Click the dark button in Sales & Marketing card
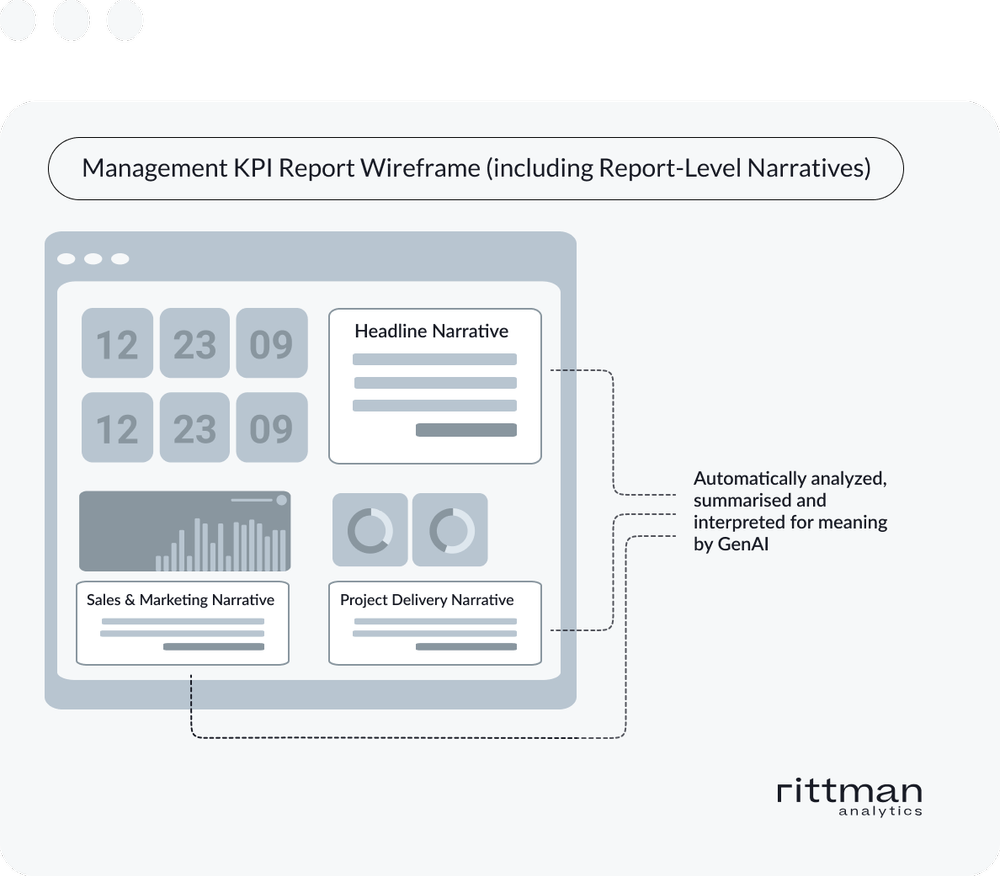This screenshot has height=876, width=1000. point(214,646)
